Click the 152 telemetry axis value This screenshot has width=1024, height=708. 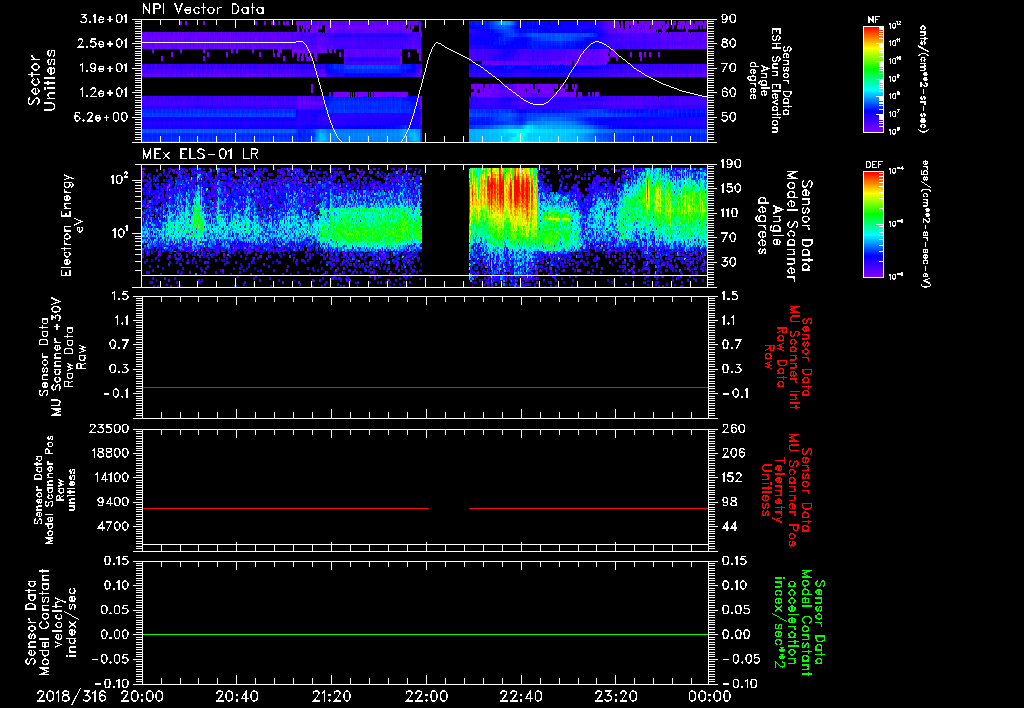click(731, 477)
